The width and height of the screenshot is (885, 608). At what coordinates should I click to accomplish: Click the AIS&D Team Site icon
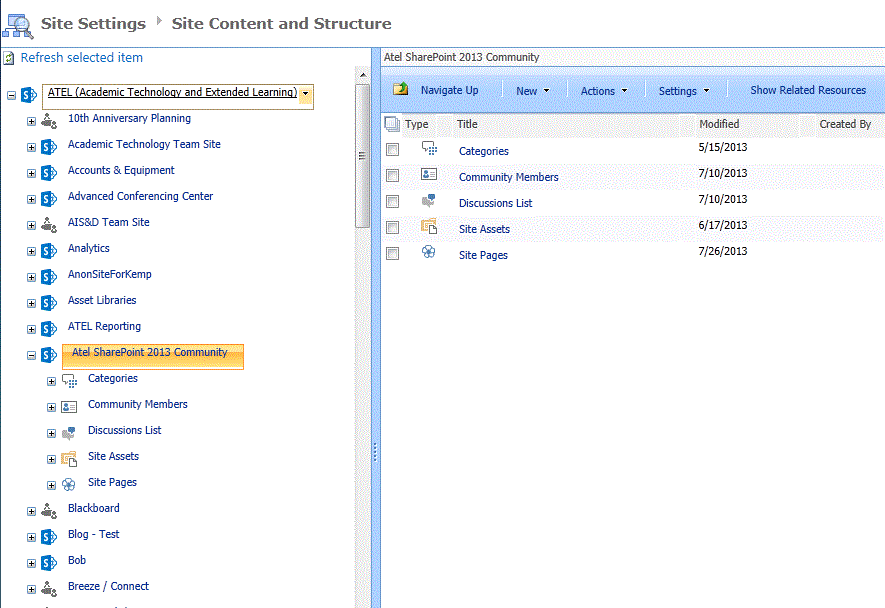[49, 225]
